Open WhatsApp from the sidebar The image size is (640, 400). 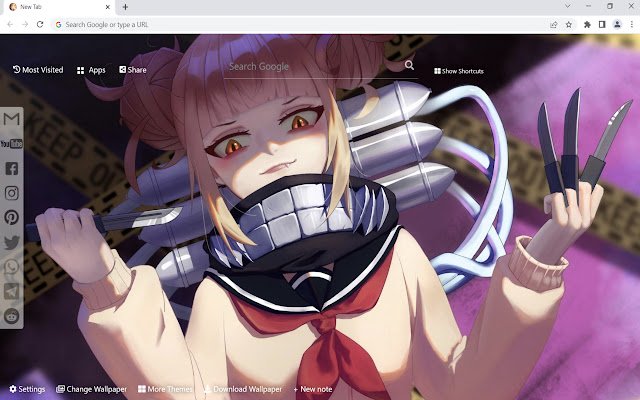pyautogui.click(x=11, y=267)
